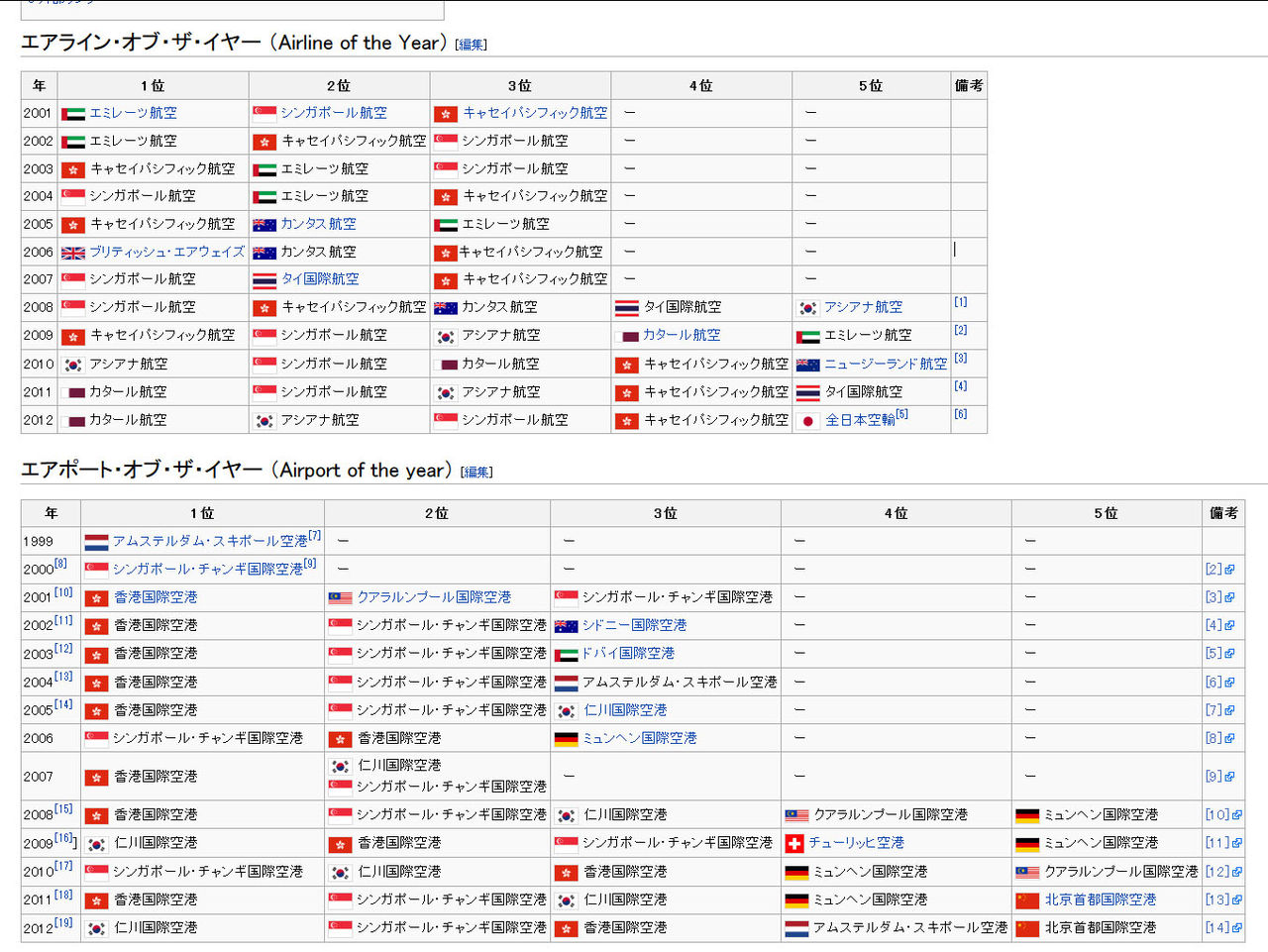Click footnote [6] in the 2012 airline row
This screenshot has height=952, width=1268.
(960, 414)
